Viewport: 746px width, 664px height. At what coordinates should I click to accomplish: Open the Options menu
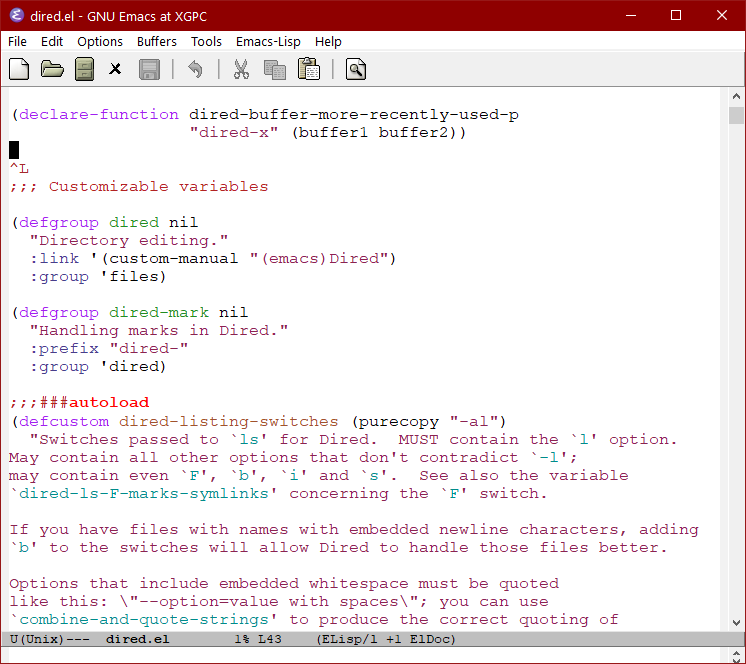[x=100, y=42]
